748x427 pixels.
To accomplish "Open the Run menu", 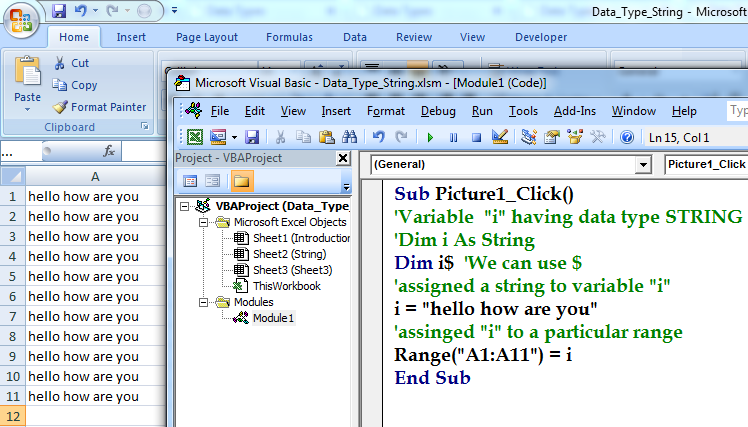I will [482, 111].
